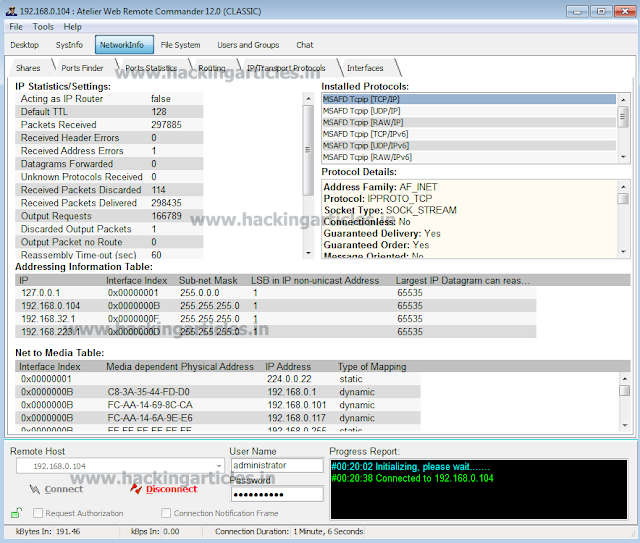The image size is (640, 543).
Task: Click Protocol Details scroll up arrow
Action: pyautogui.click(x=623, y=187)
